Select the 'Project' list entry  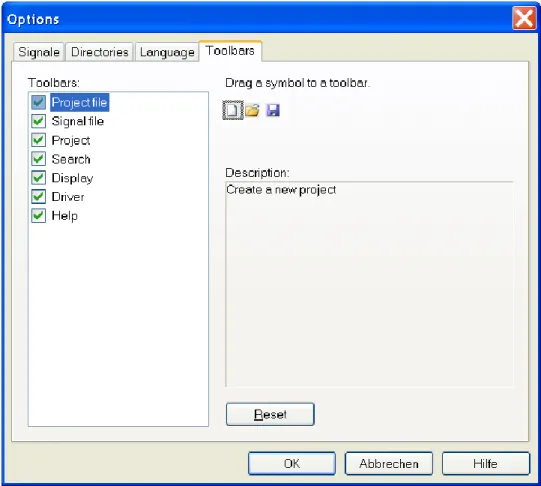pyautogui.click(x=71, y=140)
